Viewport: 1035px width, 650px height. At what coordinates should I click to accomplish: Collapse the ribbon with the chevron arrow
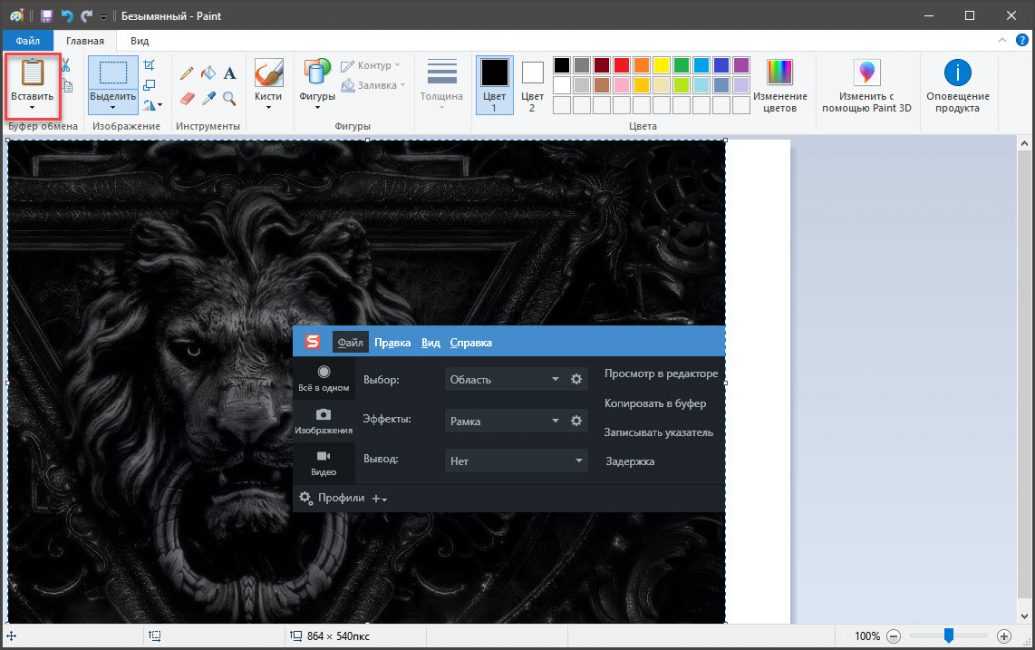pyautogui.click(x=1003, y=41)
